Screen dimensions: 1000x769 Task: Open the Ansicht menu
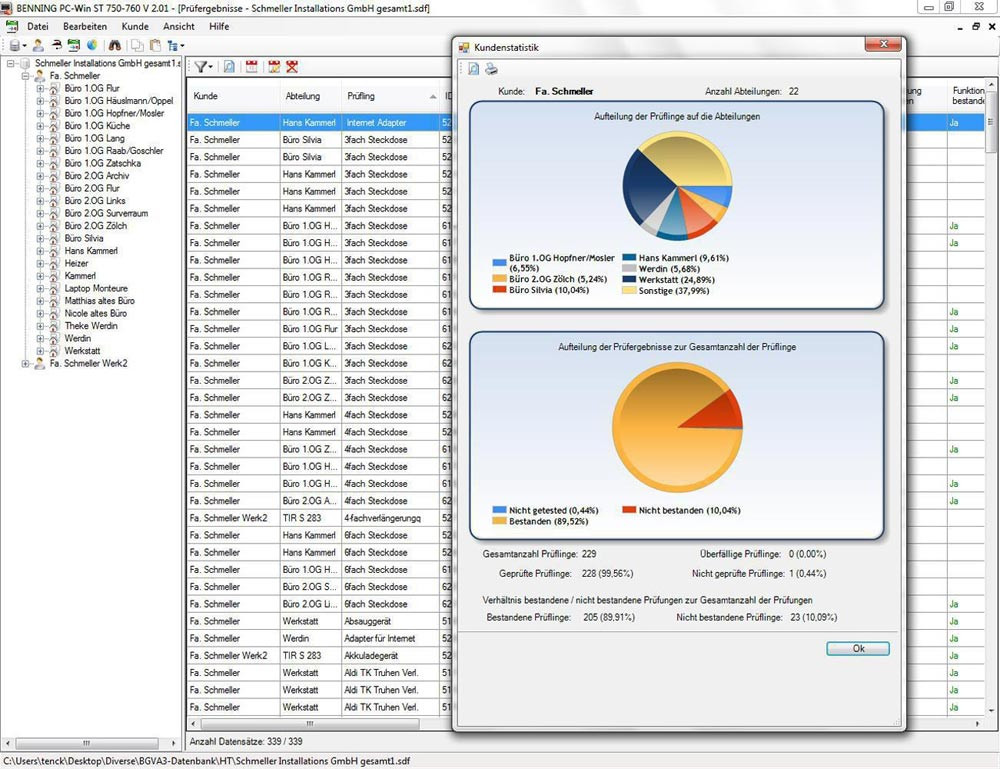pyautogui.click(x=179, y=26)
